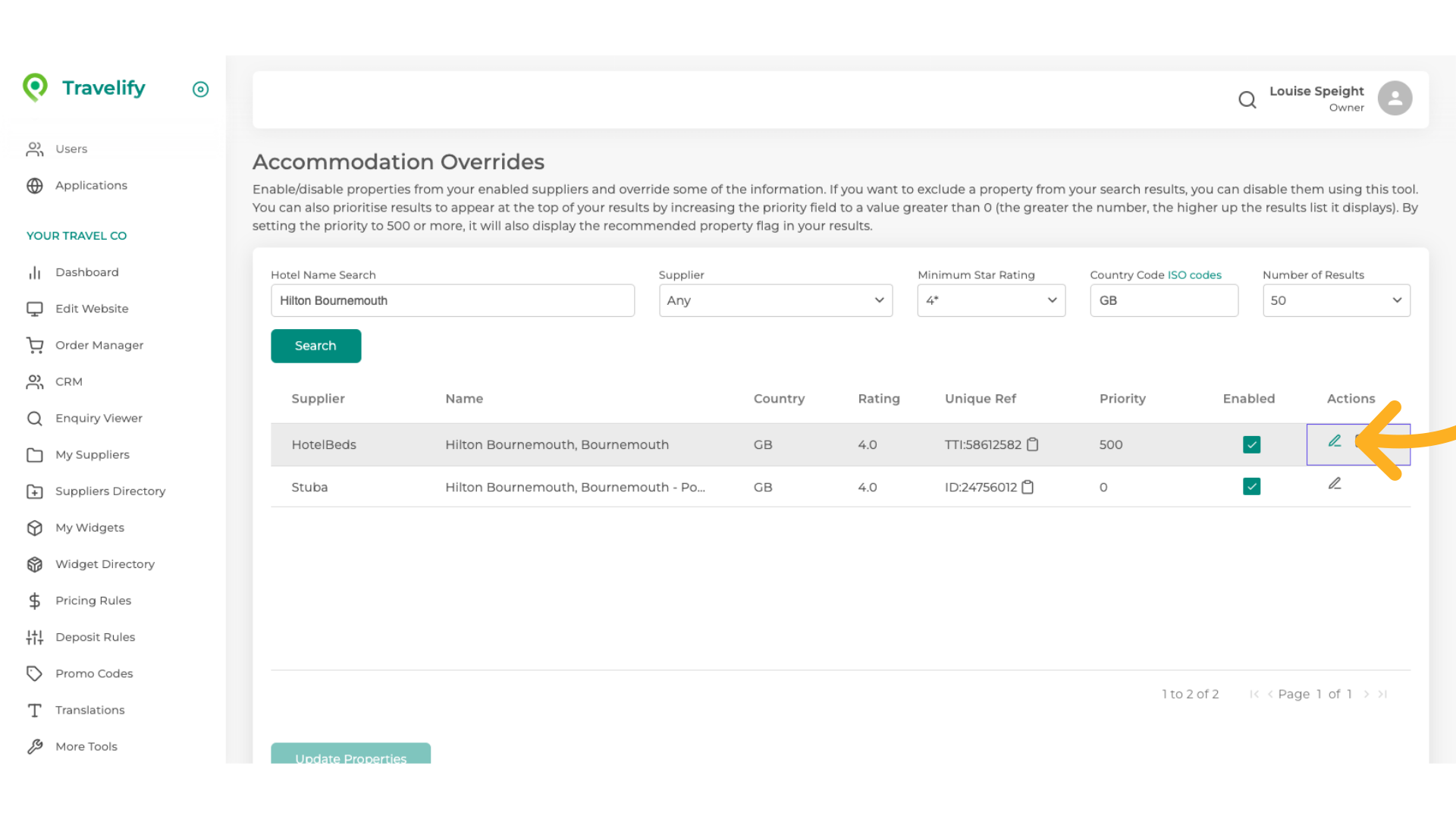Click the Country Code input field
The height and width of the screenshot is (819, 1456).
point(1163,300)
